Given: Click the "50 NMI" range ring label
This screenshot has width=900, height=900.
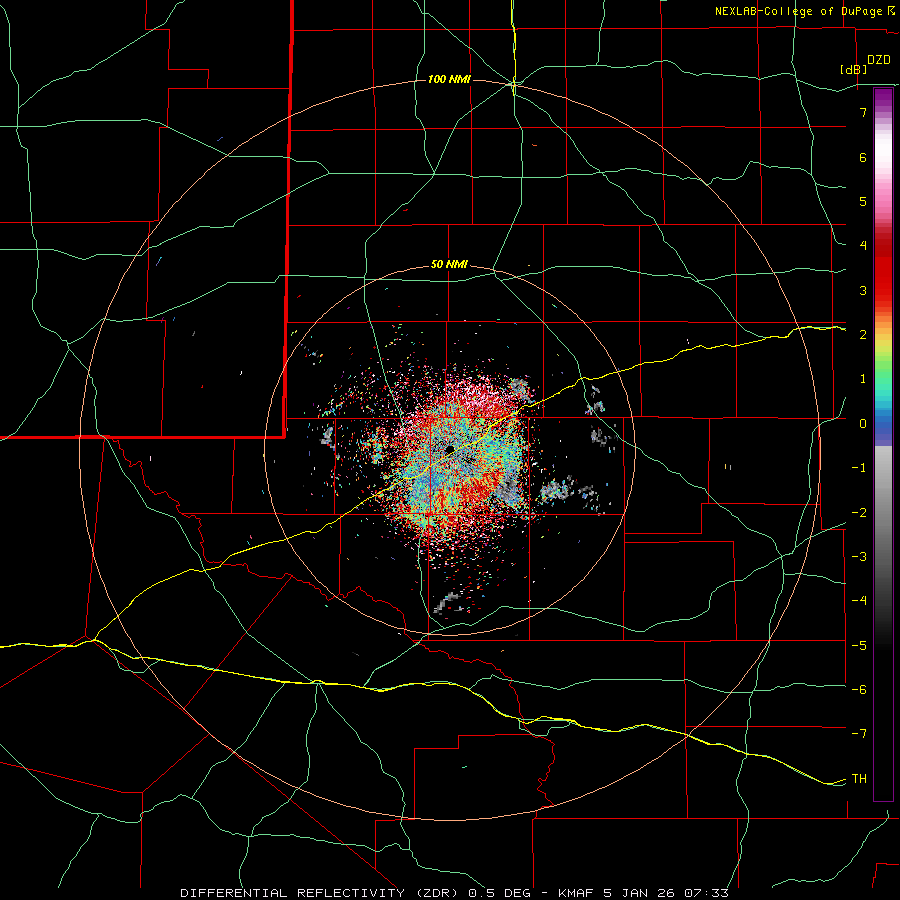Looking at the screenshot, I should coord(449,265).
